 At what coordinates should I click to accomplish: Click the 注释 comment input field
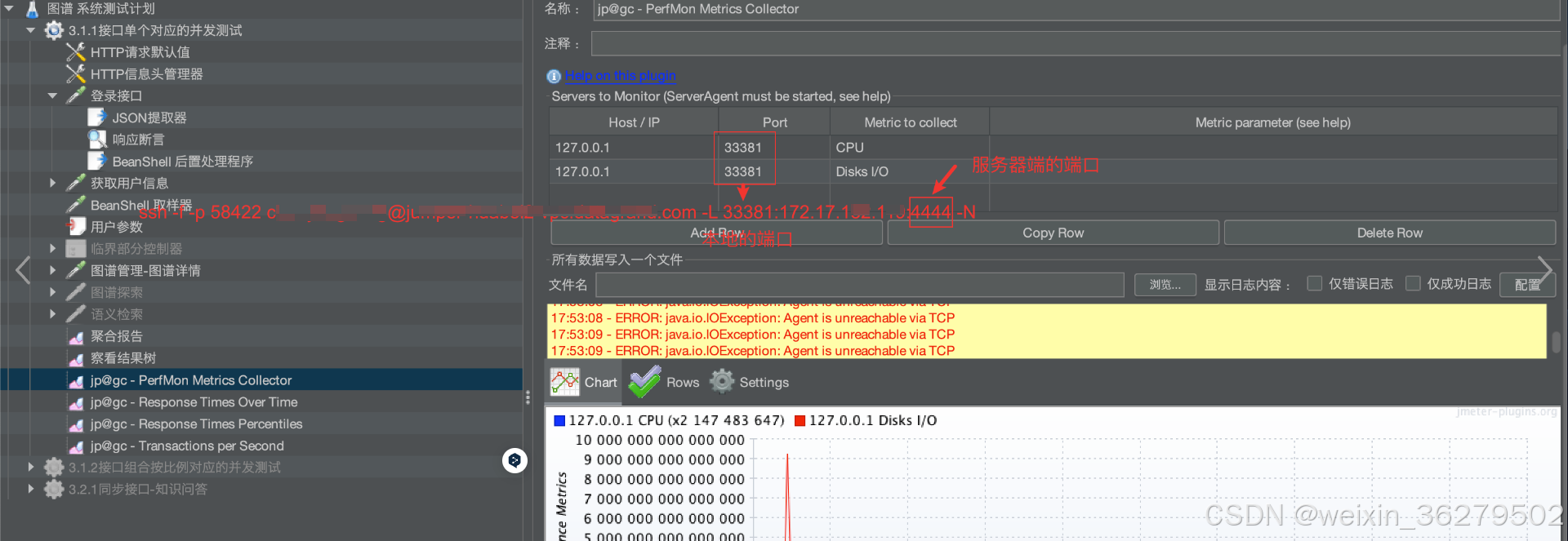(x=1076, y=44)
